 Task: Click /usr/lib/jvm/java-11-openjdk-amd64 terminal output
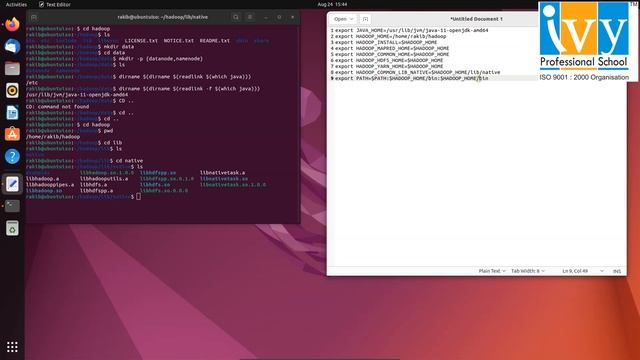77,95
